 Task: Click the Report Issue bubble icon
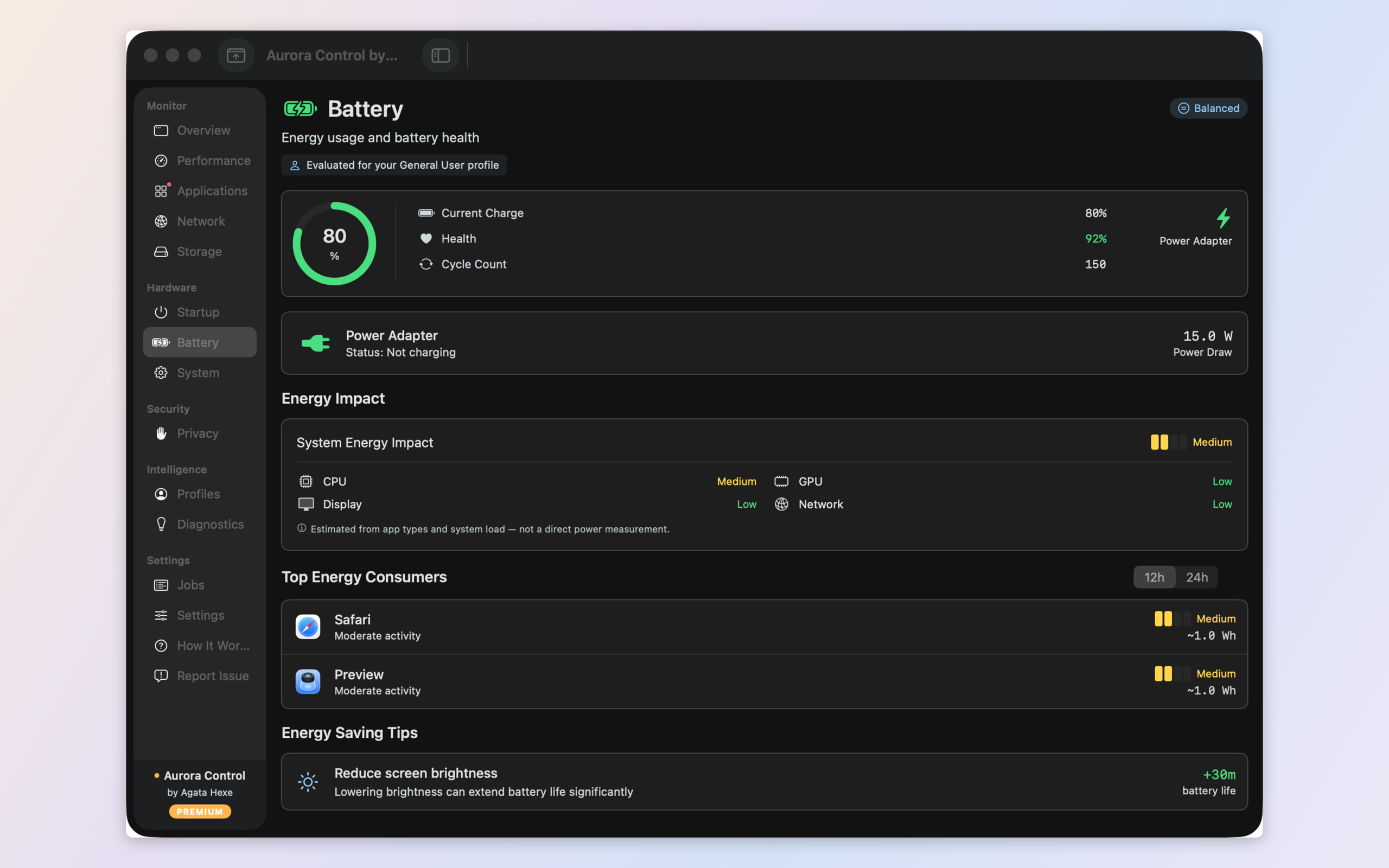click(x=161, y=676)
